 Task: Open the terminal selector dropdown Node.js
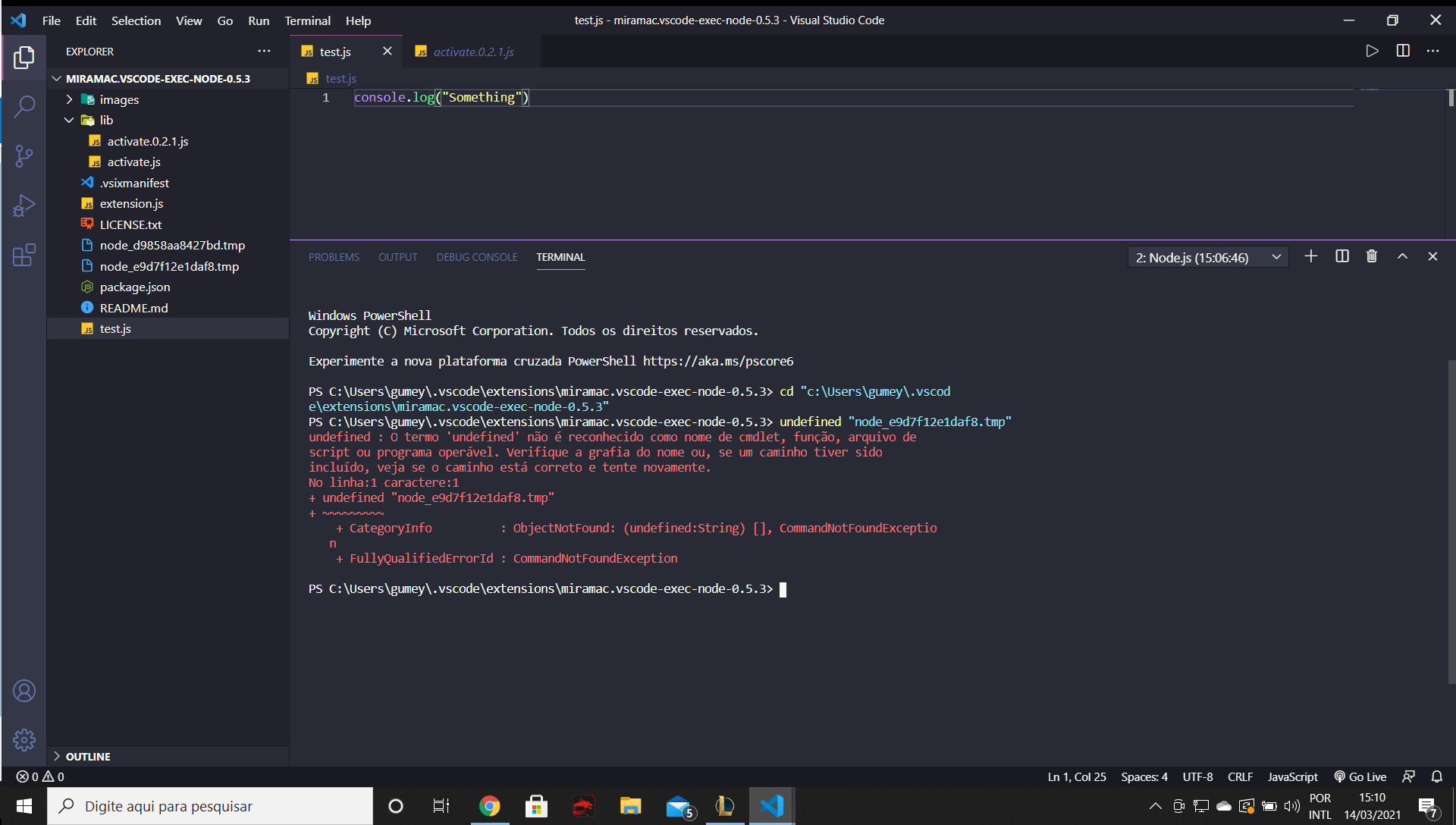(x=1208, y=258)
